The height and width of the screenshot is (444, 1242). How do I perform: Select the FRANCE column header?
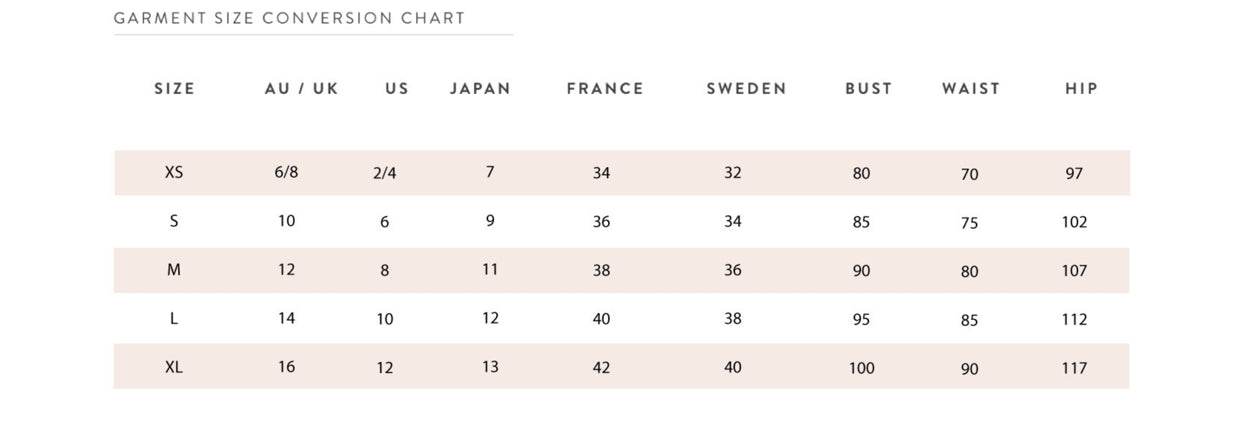click(x=605, y=88)
